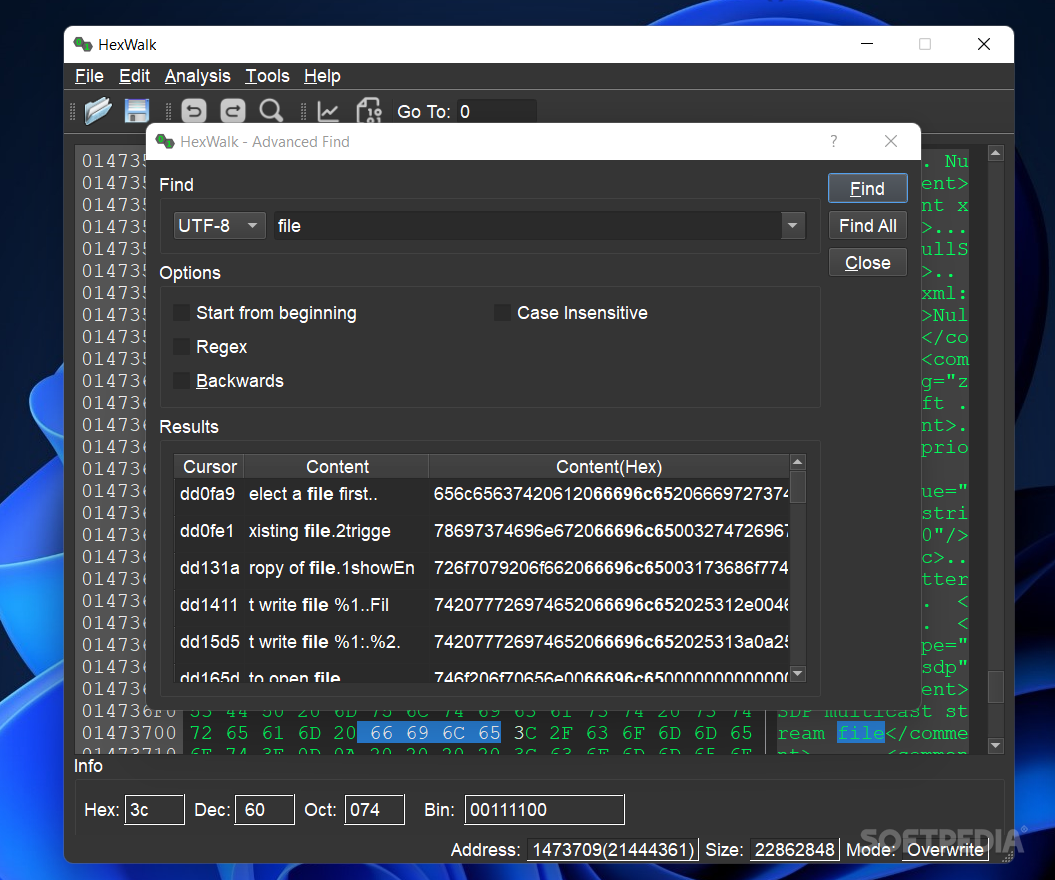Viewport: 1055px width, 880px height.
Task: Click the results list scrollbar thumb
Action: (797, 486)
